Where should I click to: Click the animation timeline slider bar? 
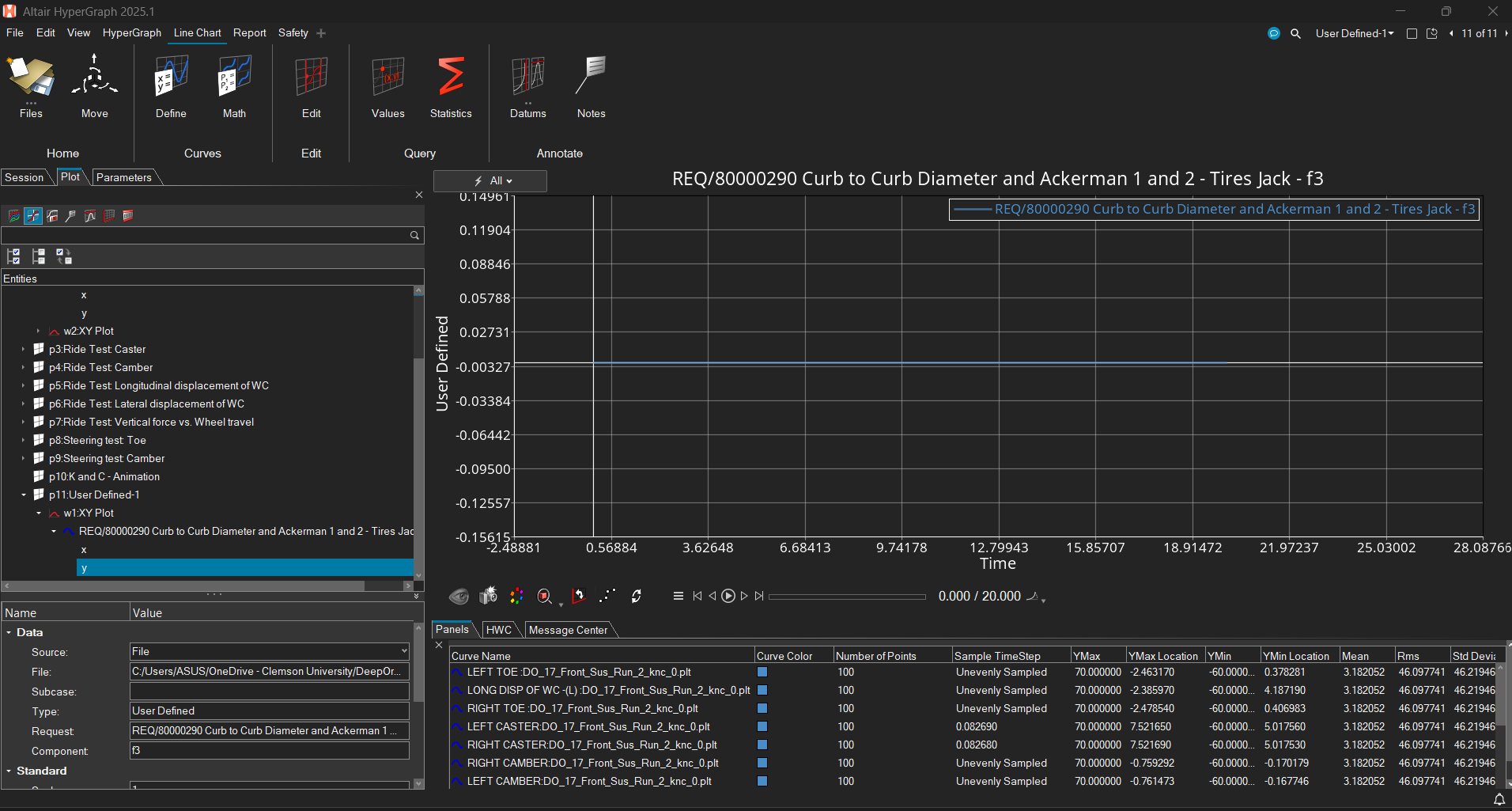(x=846, y=597)
